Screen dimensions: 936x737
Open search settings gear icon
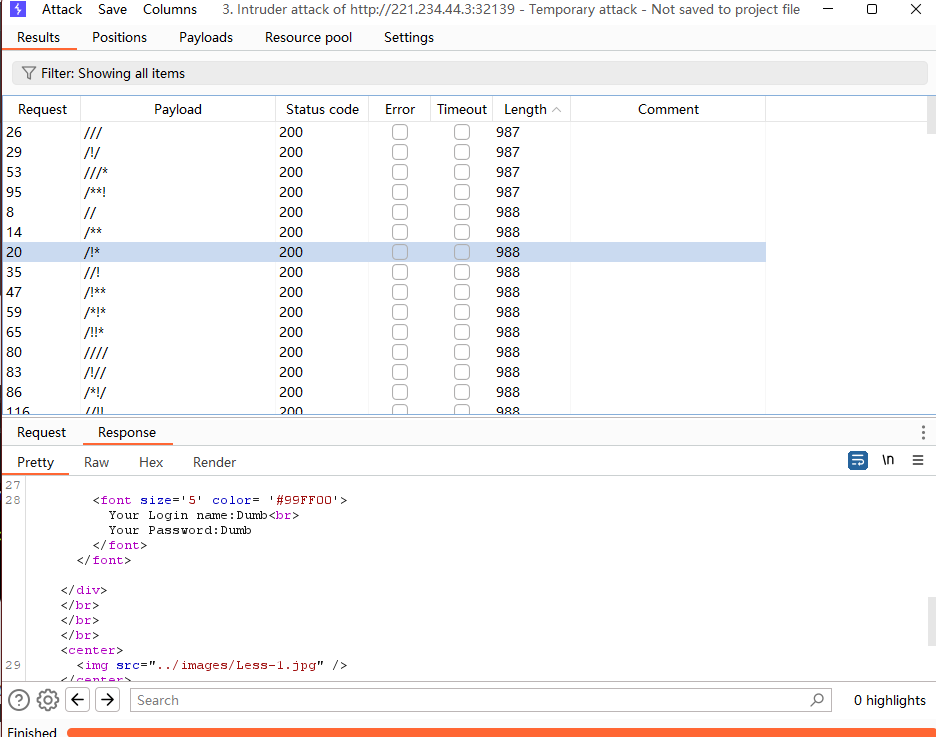point(47,700)
